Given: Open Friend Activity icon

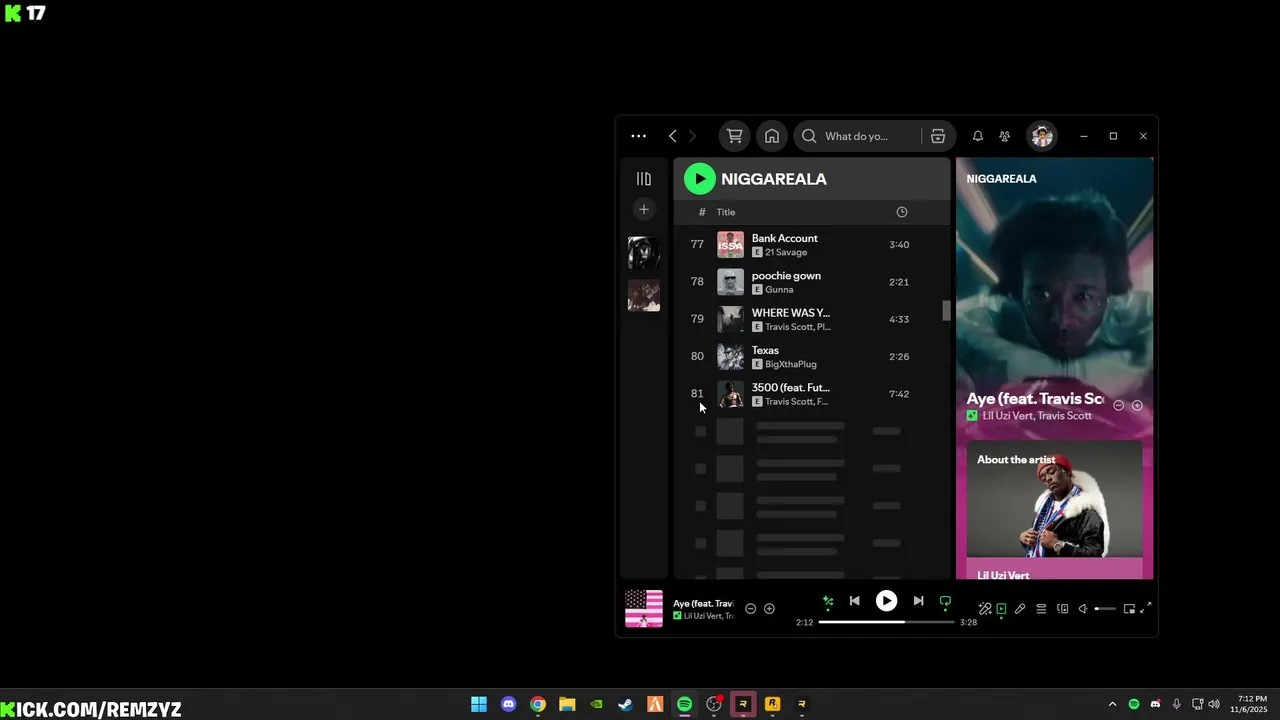Looking at the screenshot, I should coord(1004,136).
